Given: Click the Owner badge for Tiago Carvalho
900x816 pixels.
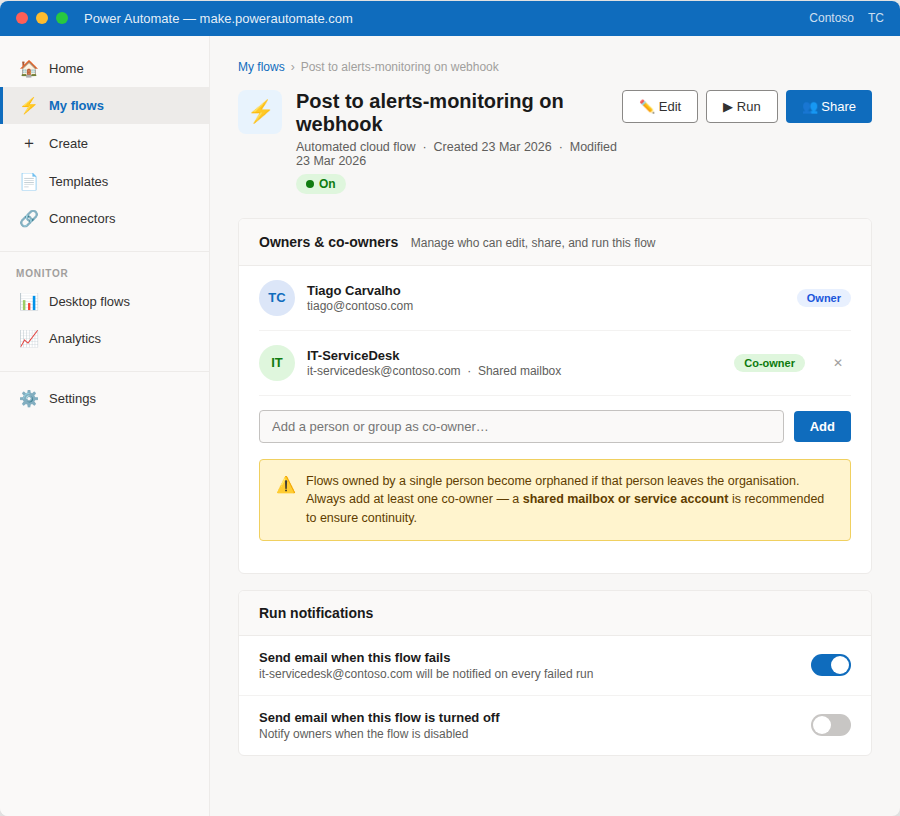Looking at the screenshot, I should pos(824,298).
